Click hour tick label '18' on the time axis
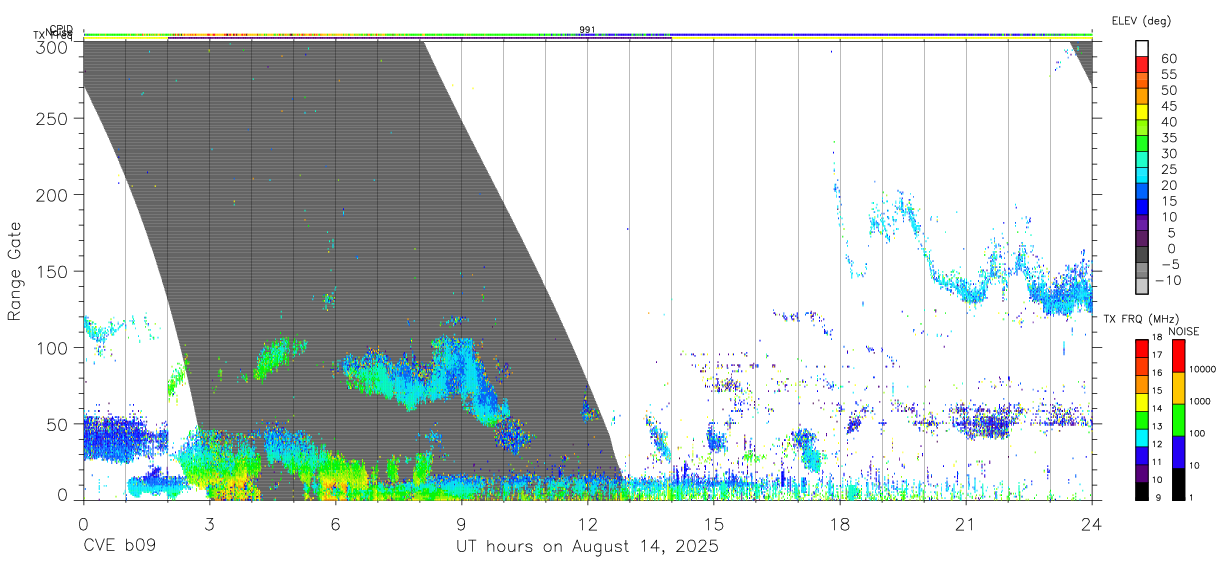This screenshot has width=1228, height=567. point(839,524)
